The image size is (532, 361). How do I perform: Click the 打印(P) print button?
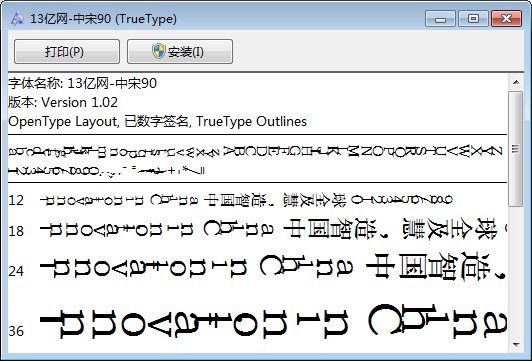coord(67,52)
